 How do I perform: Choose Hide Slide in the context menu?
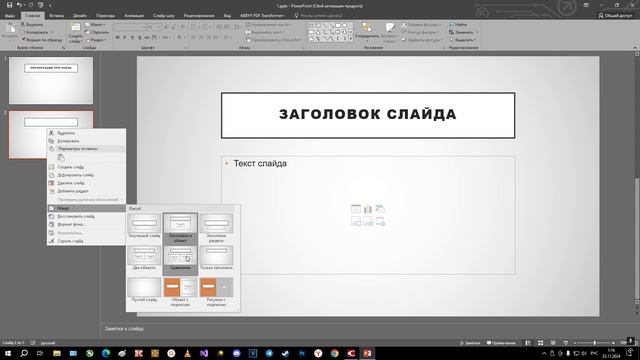87,241
